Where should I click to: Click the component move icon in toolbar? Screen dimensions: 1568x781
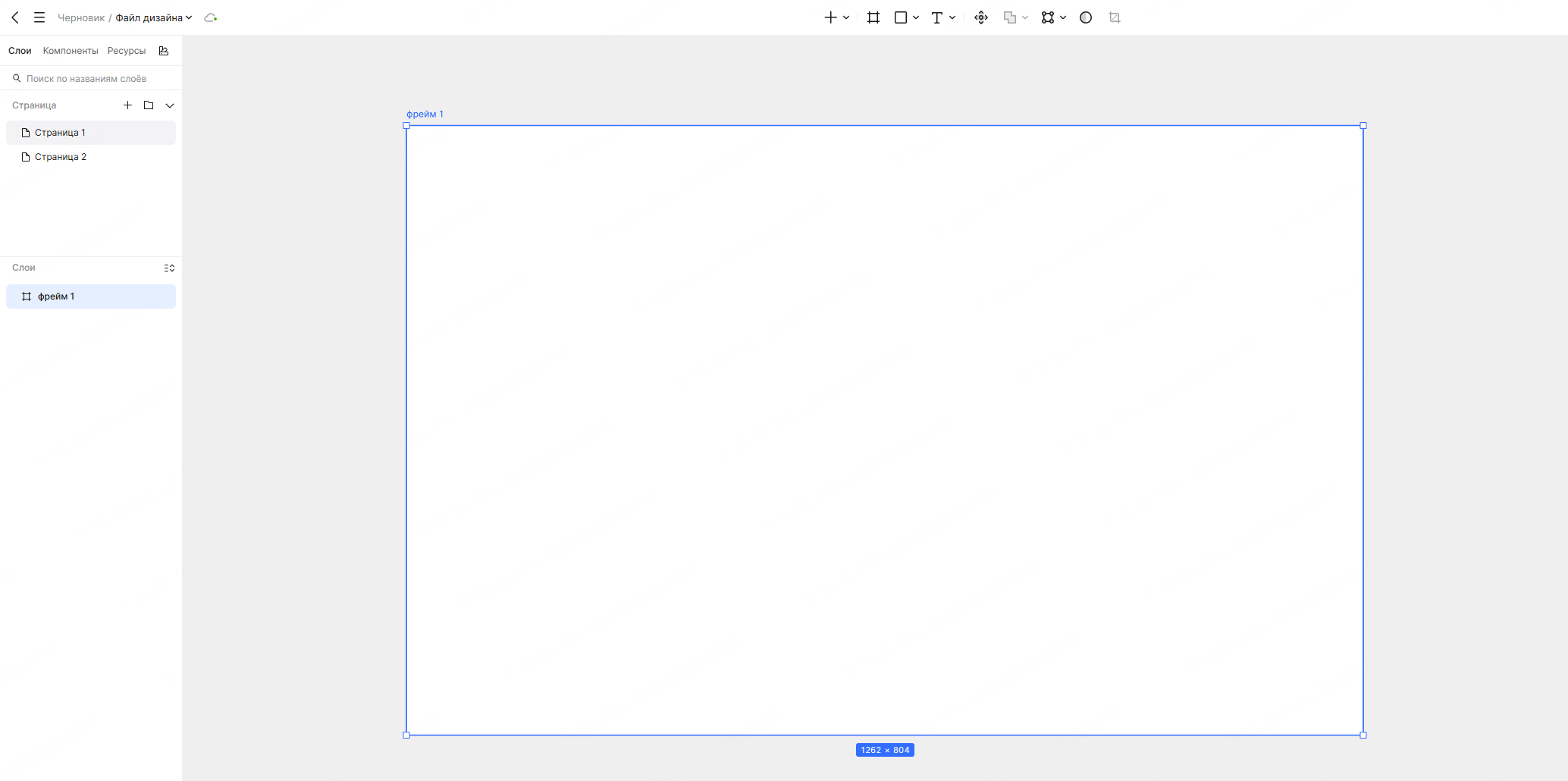click(981, 17)
